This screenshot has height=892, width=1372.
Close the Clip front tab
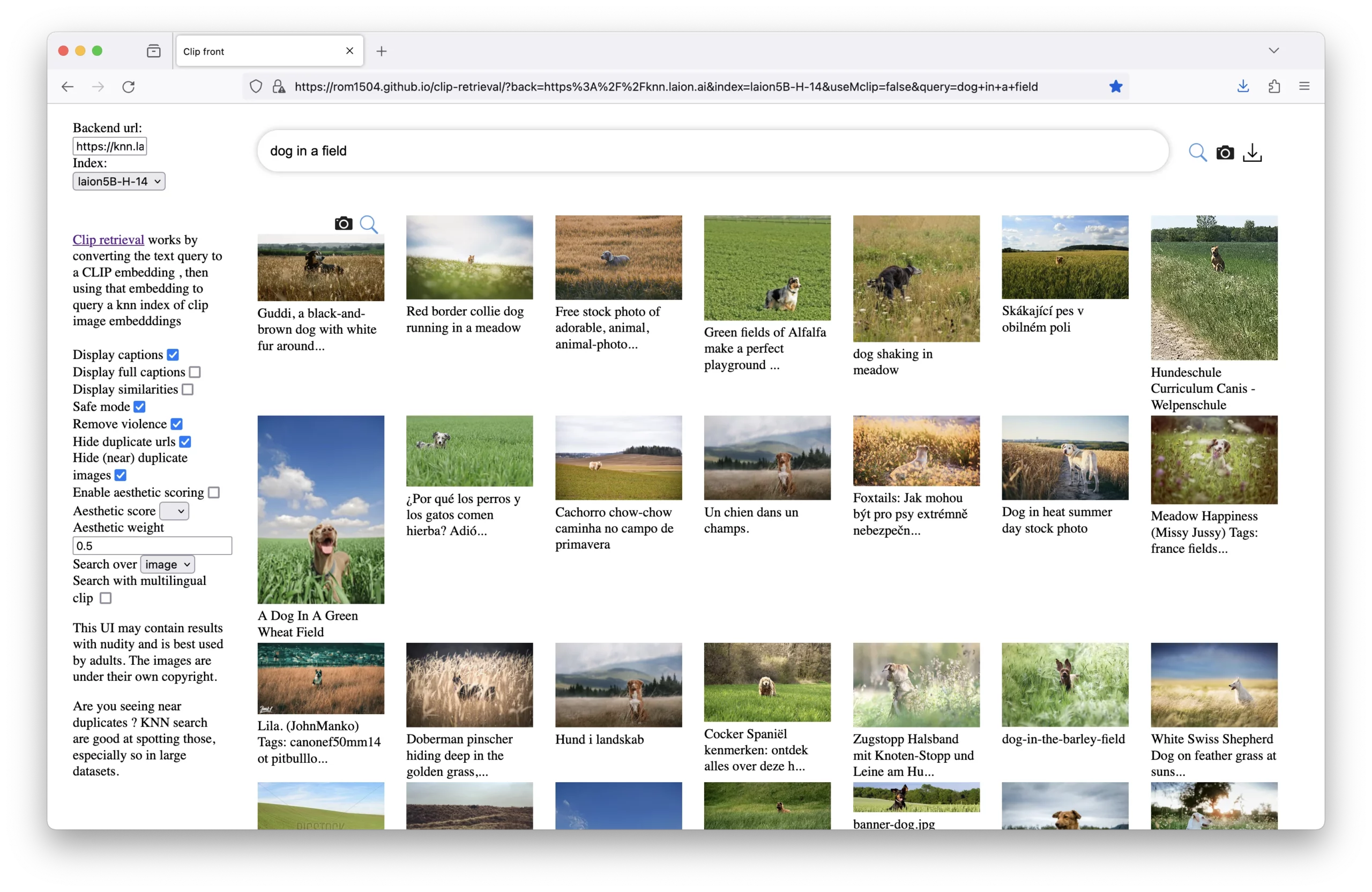click(349, 51)
